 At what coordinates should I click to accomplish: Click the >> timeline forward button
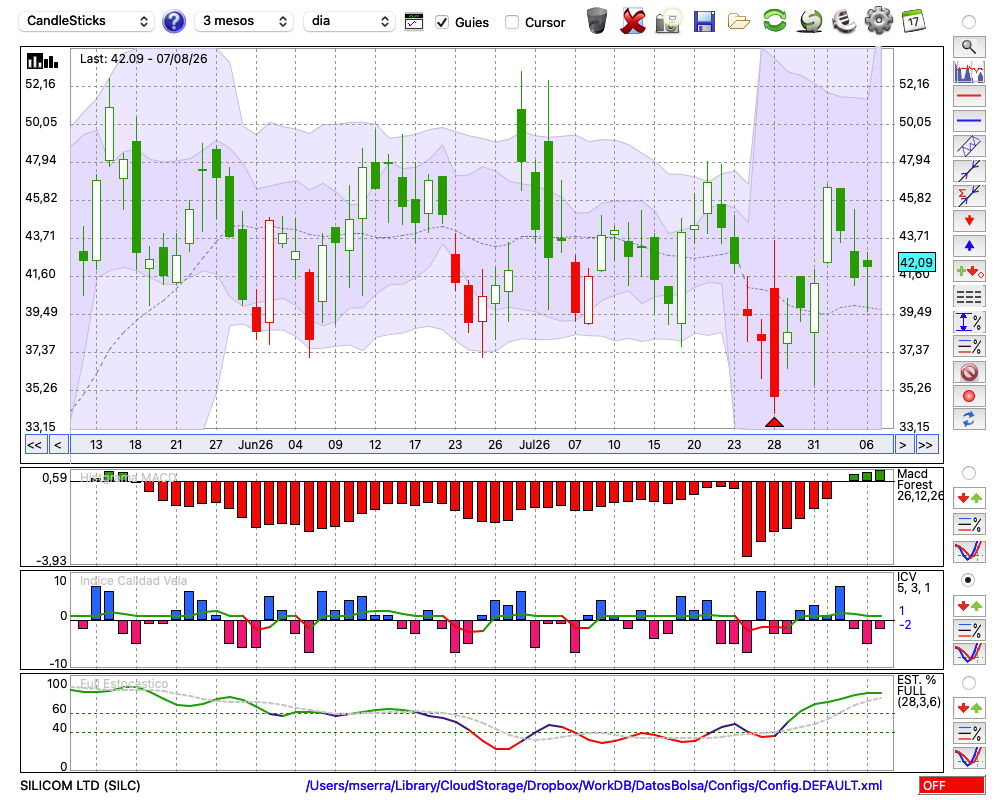927,445
